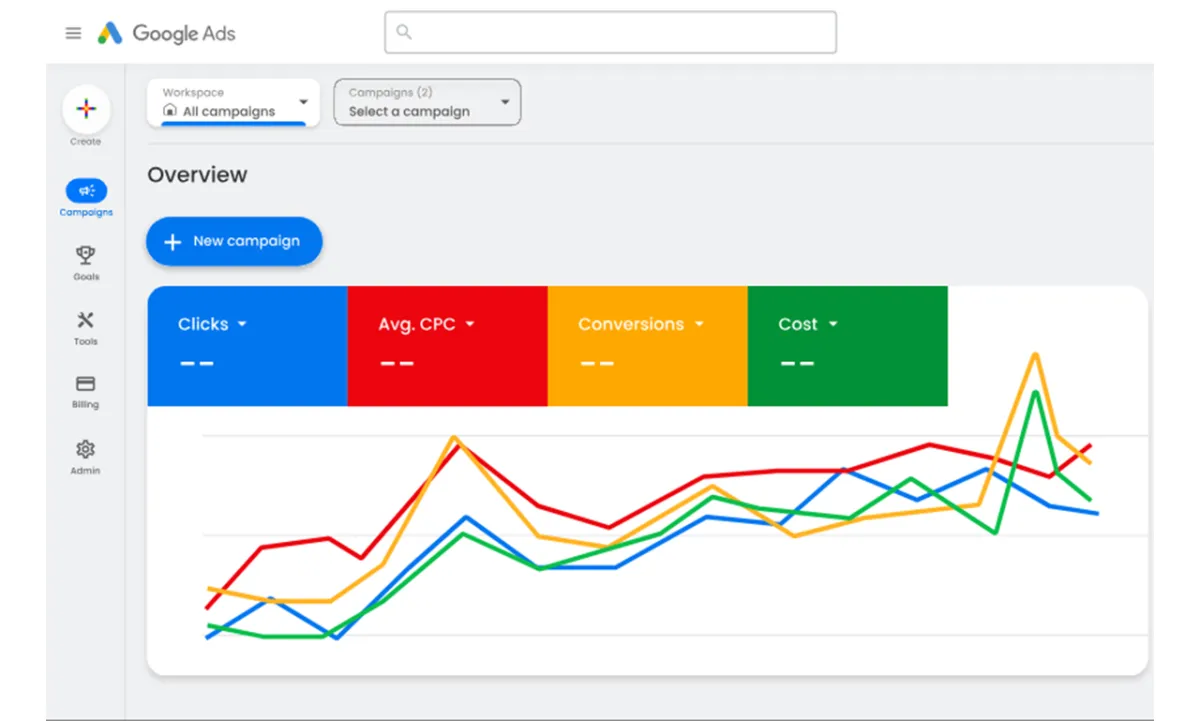Click the home icon beside All campaigns

pyautogui.click(x=170, y=111)
